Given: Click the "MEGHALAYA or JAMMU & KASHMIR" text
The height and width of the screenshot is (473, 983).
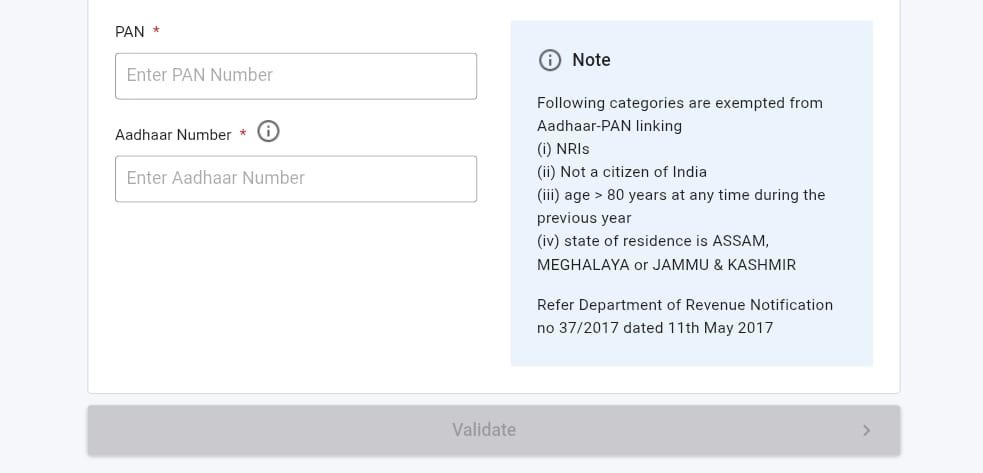Looking at the screenshot, I should [666, 265].
